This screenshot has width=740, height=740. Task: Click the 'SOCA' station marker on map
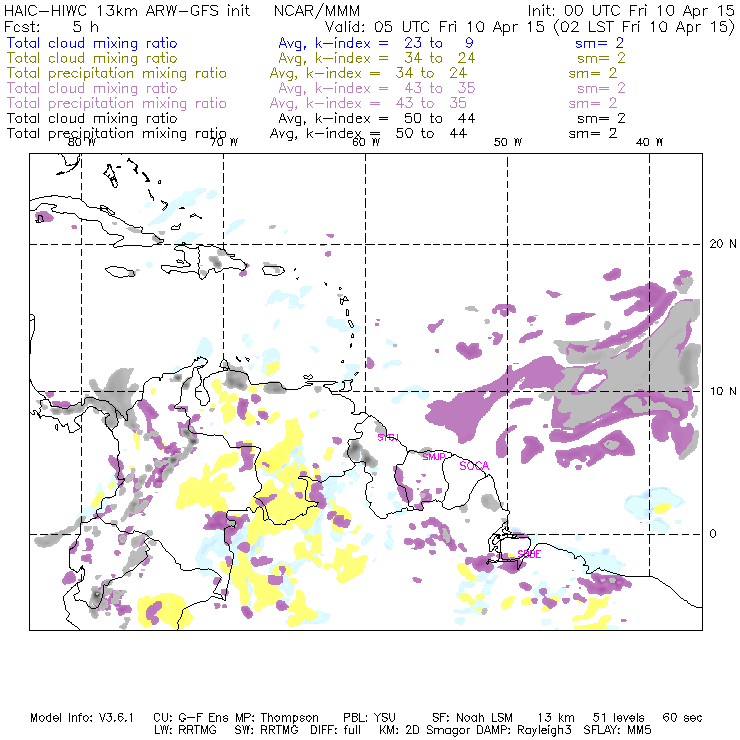(474, 466)
